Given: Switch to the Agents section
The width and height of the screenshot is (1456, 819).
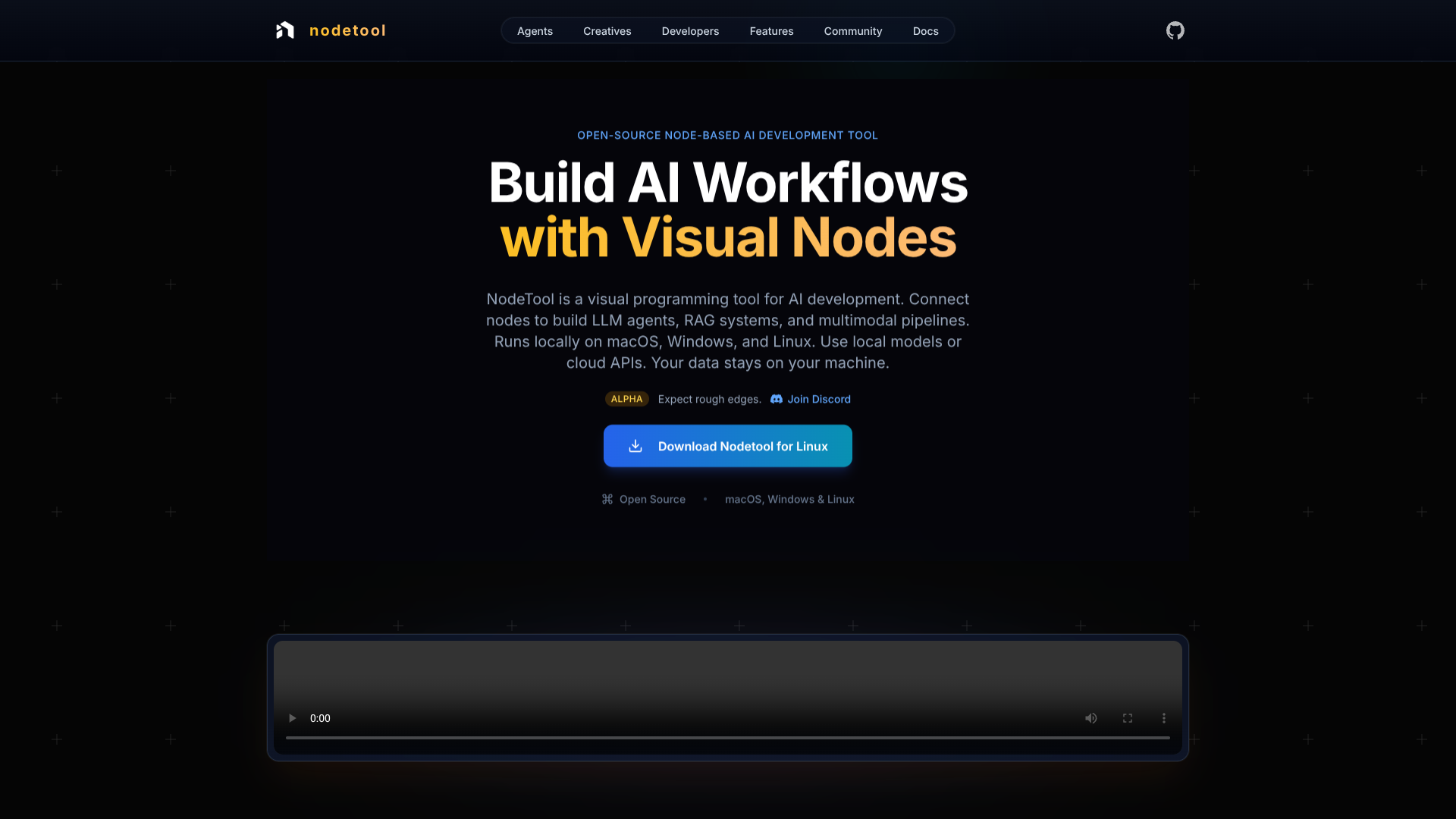Looking at the screenshot, I should pos(535,31).
